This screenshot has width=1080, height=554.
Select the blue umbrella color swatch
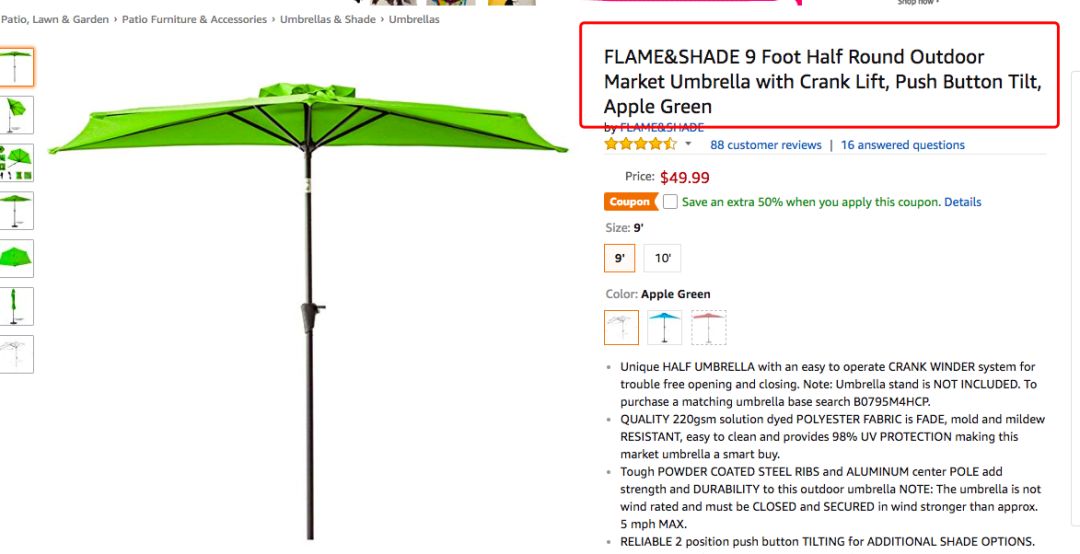[x=664, y=327]
